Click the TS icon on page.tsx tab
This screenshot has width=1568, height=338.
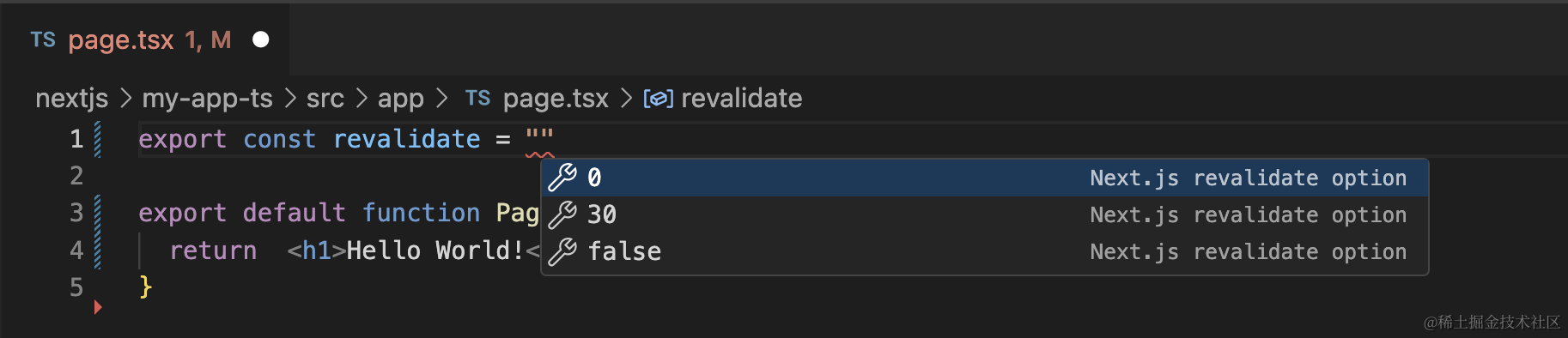click(x=43, y=39)
